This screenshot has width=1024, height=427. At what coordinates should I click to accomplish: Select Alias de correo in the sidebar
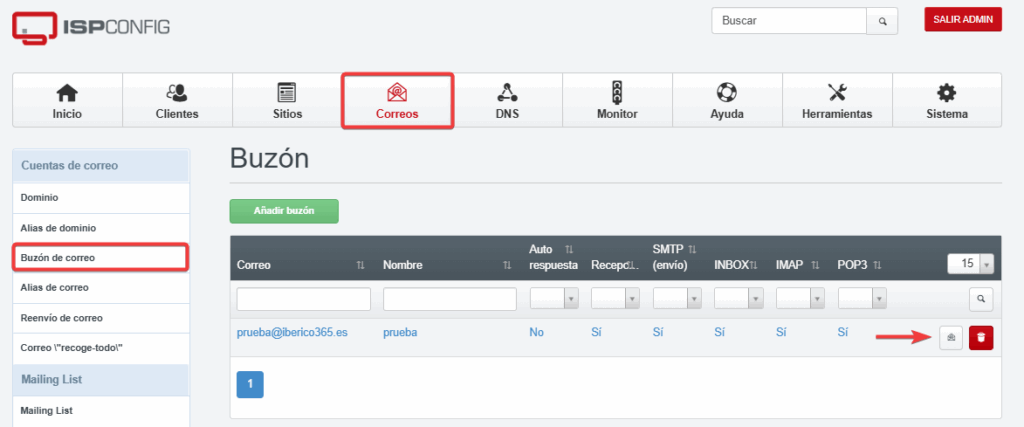coord(101,288)
